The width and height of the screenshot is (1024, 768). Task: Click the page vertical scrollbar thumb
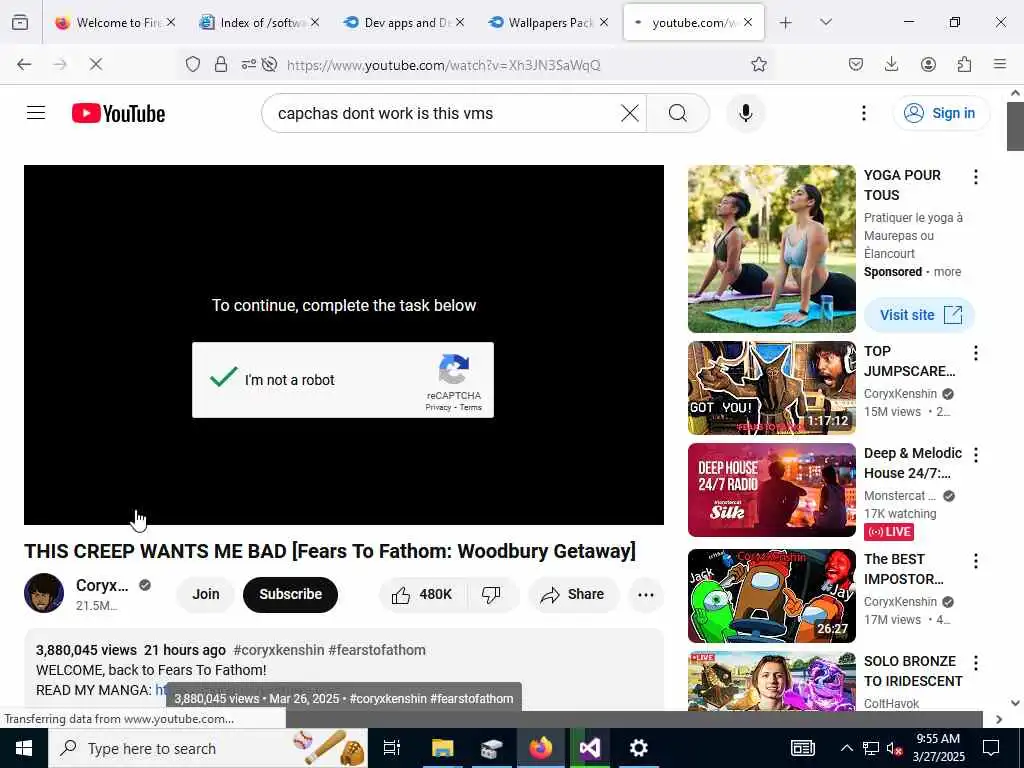pyautogui.click(x=1015, y=126)
